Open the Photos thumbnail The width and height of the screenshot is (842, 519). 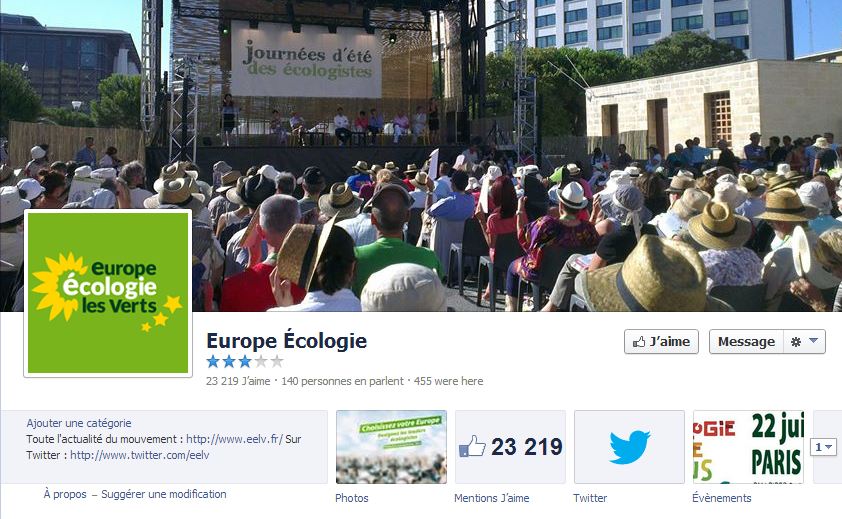(x=391, y=447)
